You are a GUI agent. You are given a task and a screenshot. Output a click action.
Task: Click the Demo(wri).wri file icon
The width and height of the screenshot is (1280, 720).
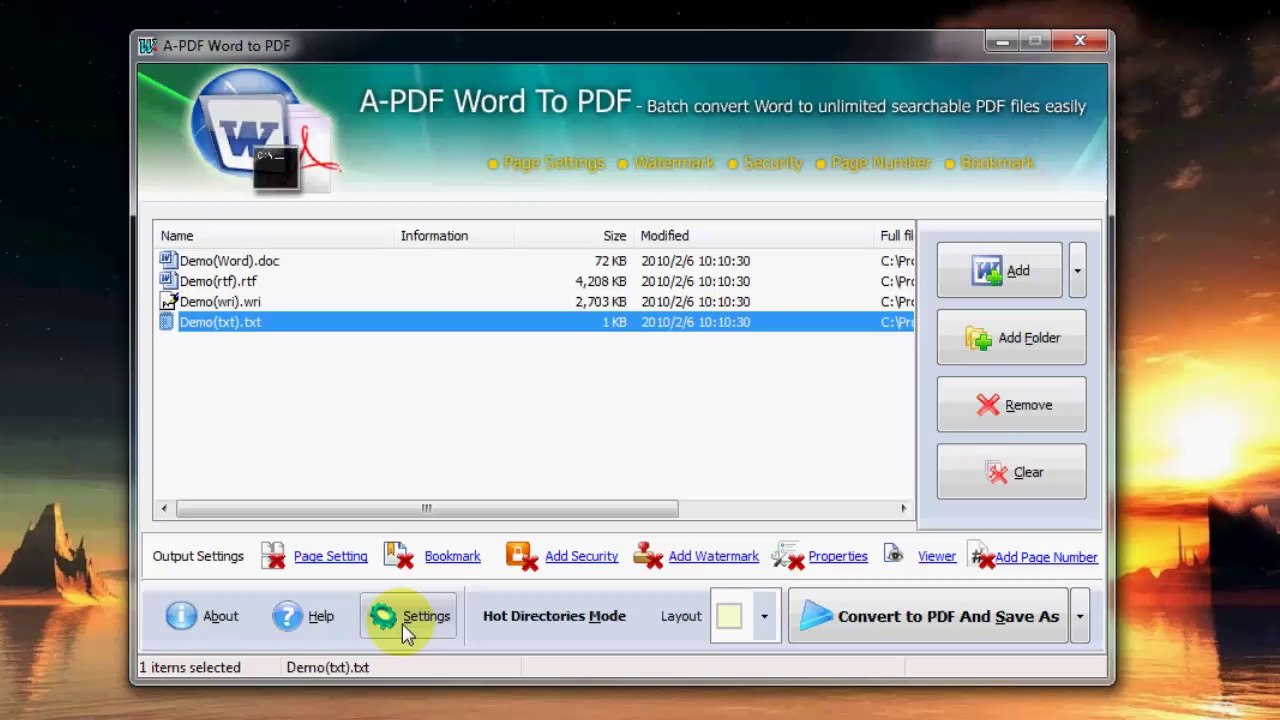pos(168,301)
